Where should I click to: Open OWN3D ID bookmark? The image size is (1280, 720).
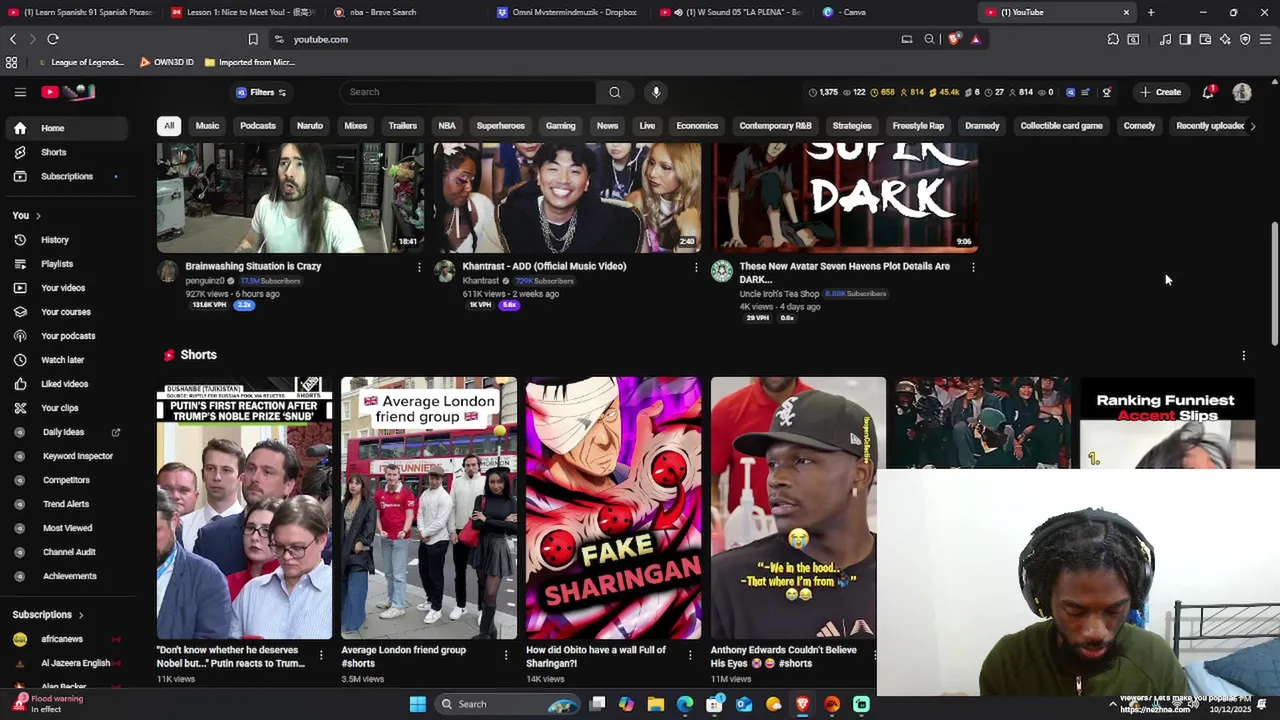(x=166, y=62)
